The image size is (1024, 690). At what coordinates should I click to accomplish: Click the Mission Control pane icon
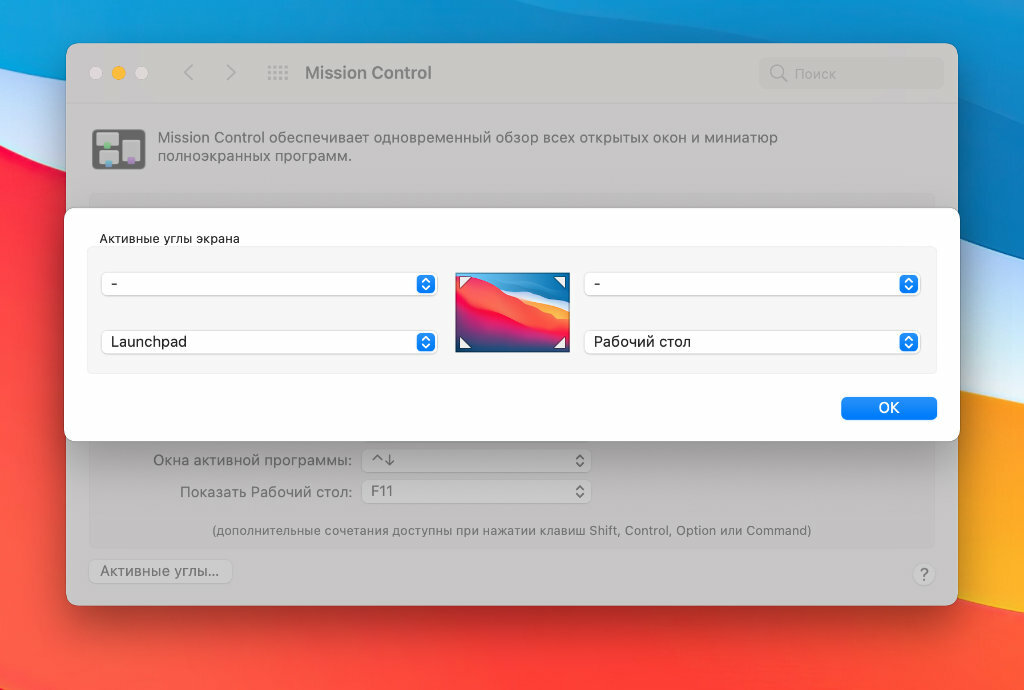click(119, 149)
